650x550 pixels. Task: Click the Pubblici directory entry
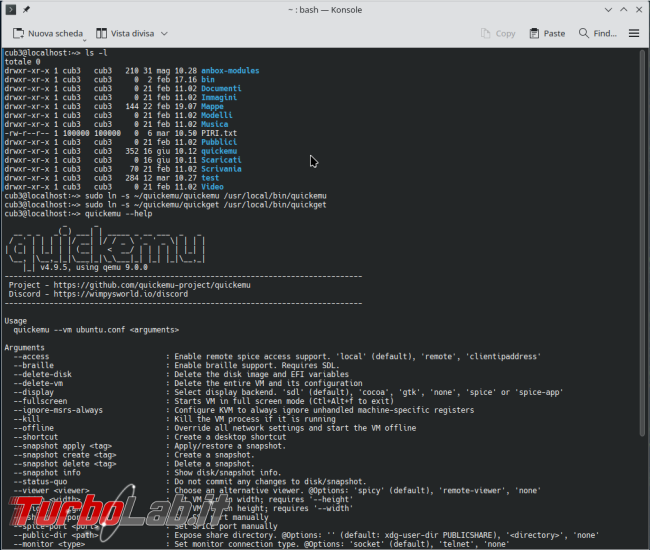point(219,142)
